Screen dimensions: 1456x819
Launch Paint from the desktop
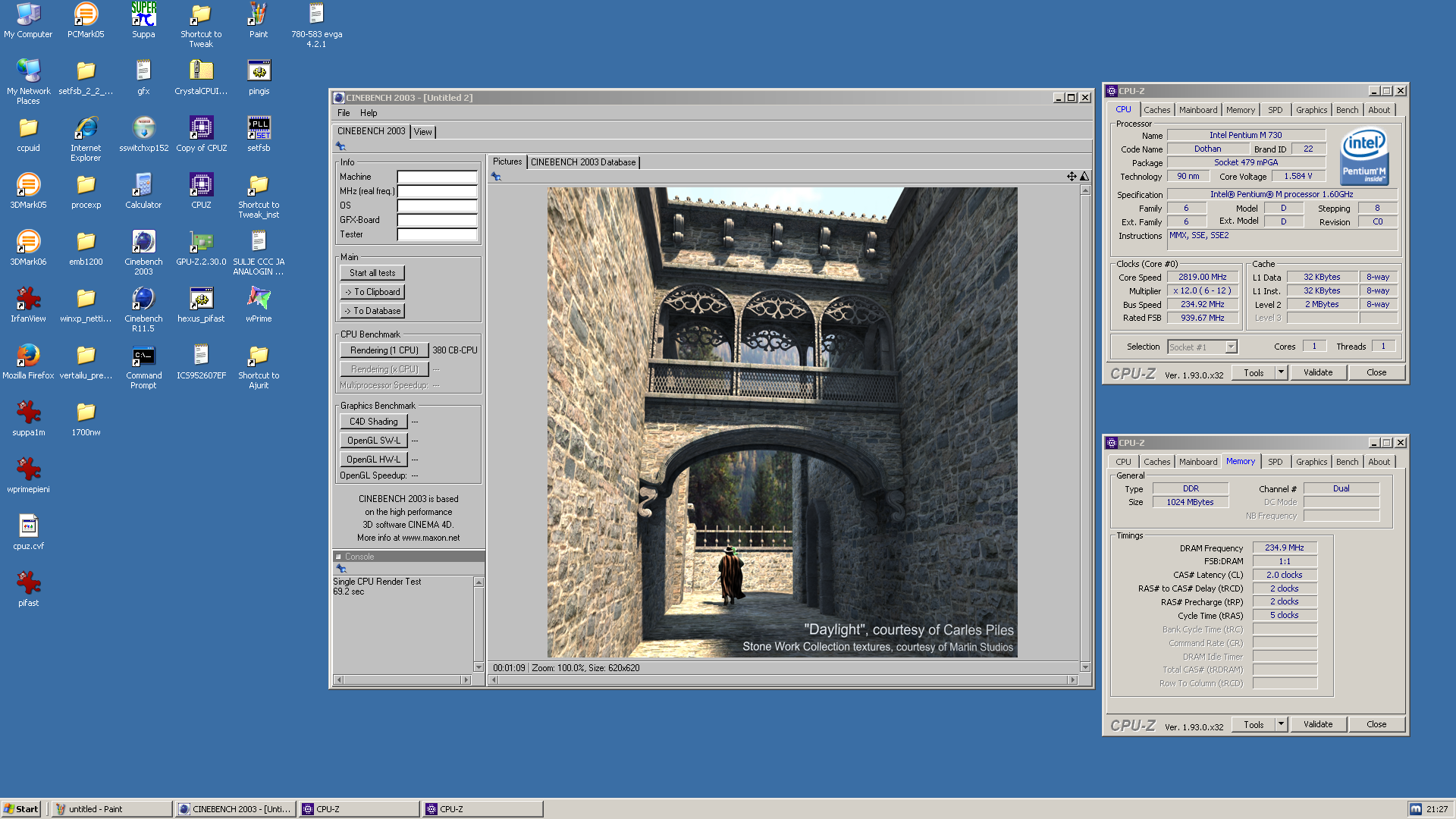(259, 20)
